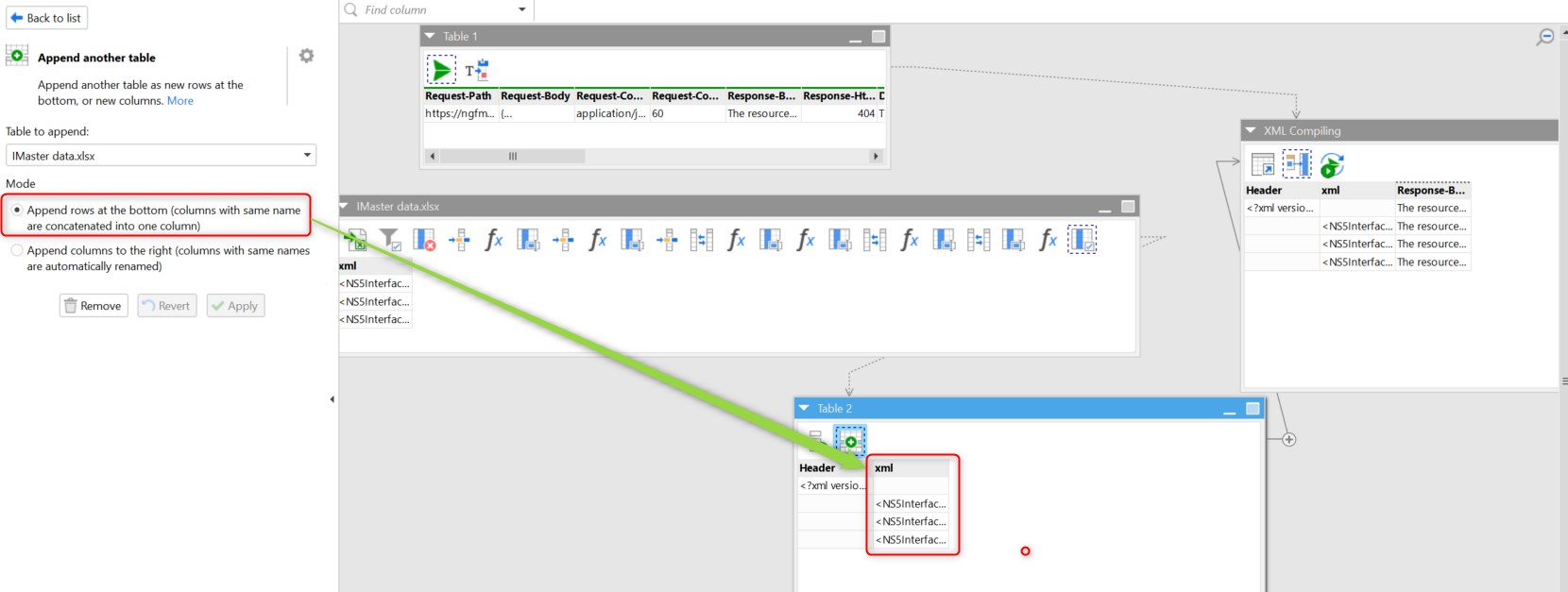
Task: Click the <?xml versio... cell in Table 2
Action: pos(833,485)
